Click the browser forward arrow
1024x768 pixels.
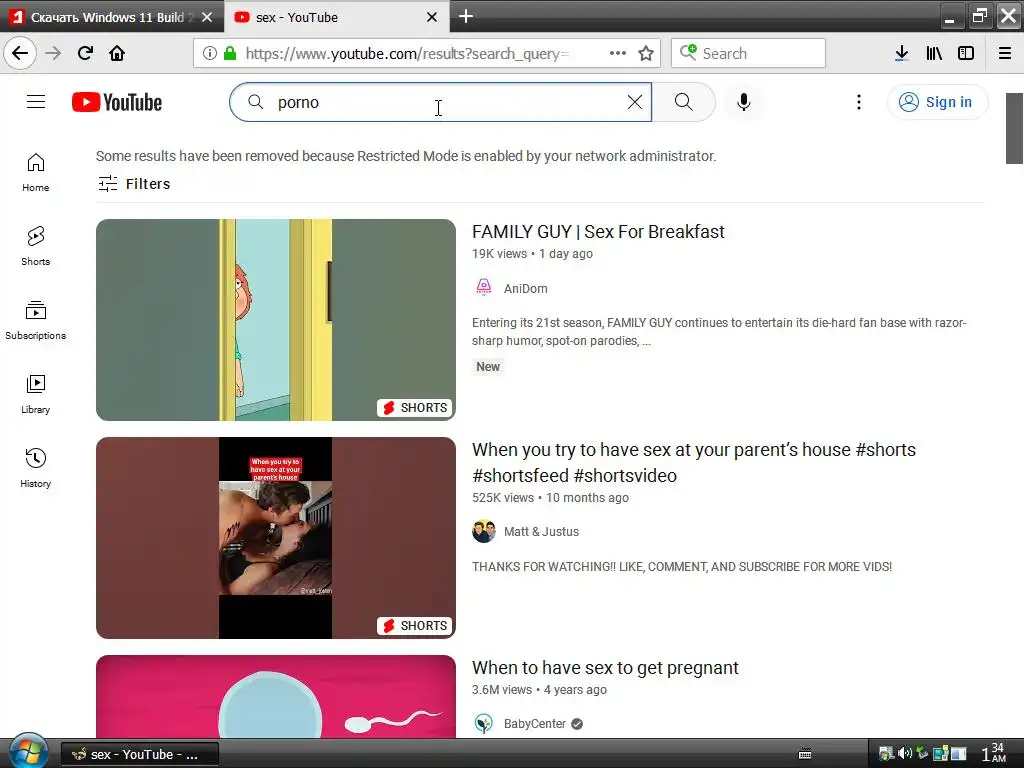53,54
